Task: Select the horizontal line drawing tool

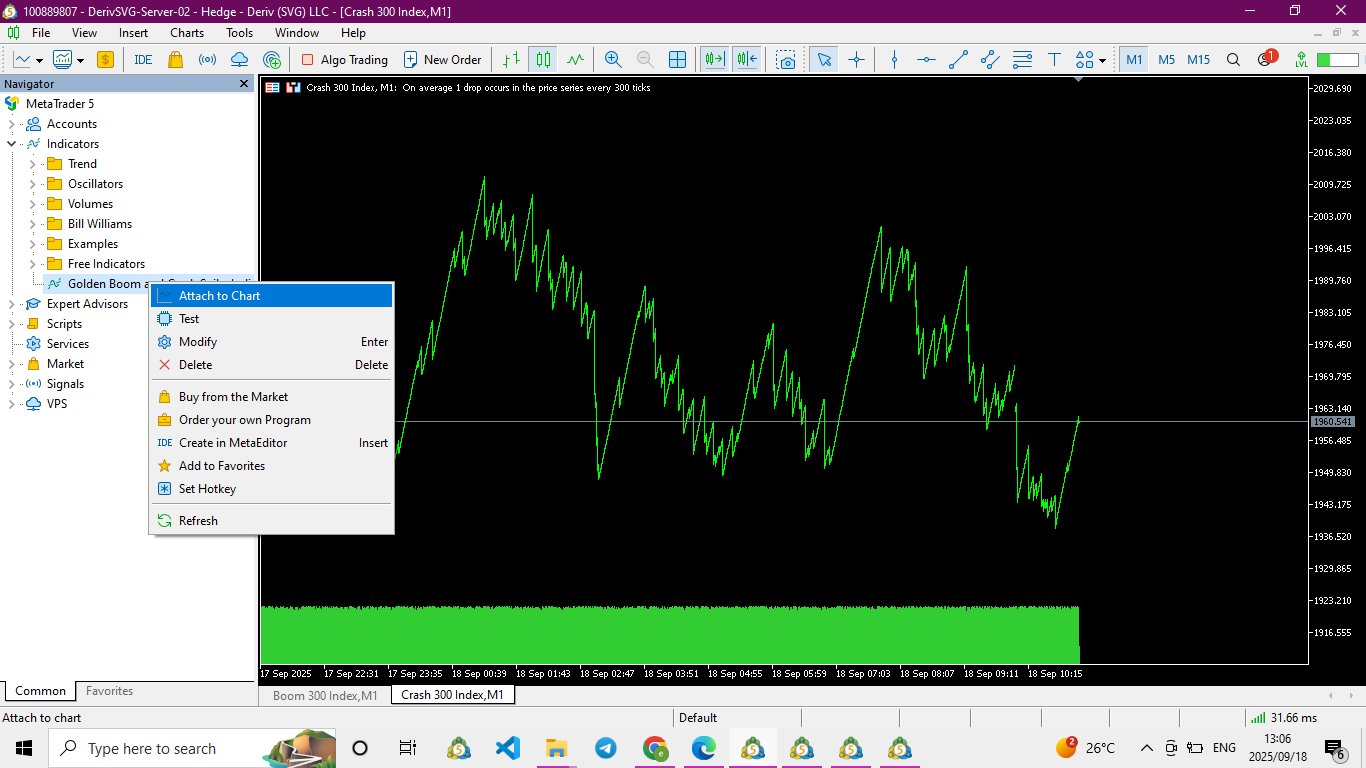Action: click(x=926, y=60)
